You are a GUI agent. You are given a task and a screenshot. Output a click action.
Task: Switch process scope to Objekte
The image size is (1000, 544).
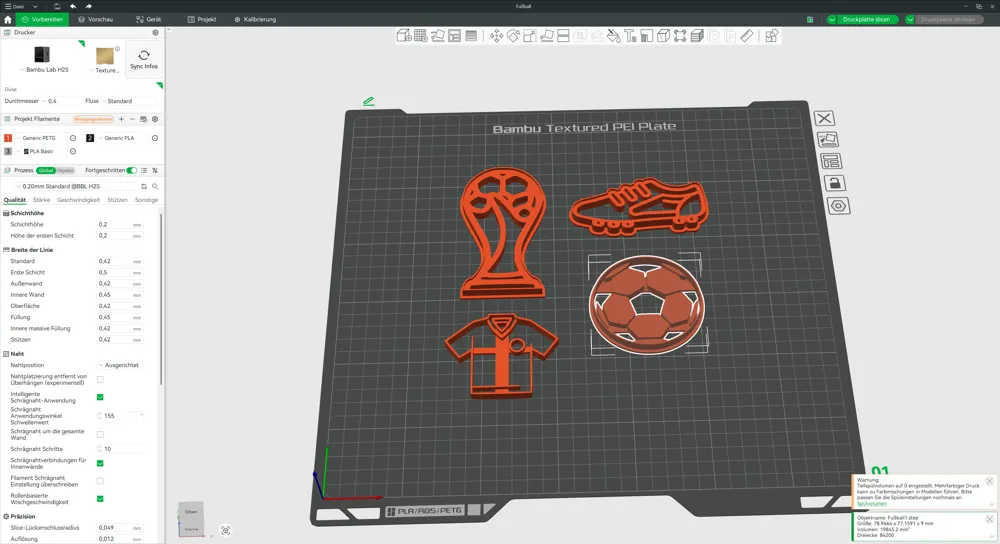[65, 170]
